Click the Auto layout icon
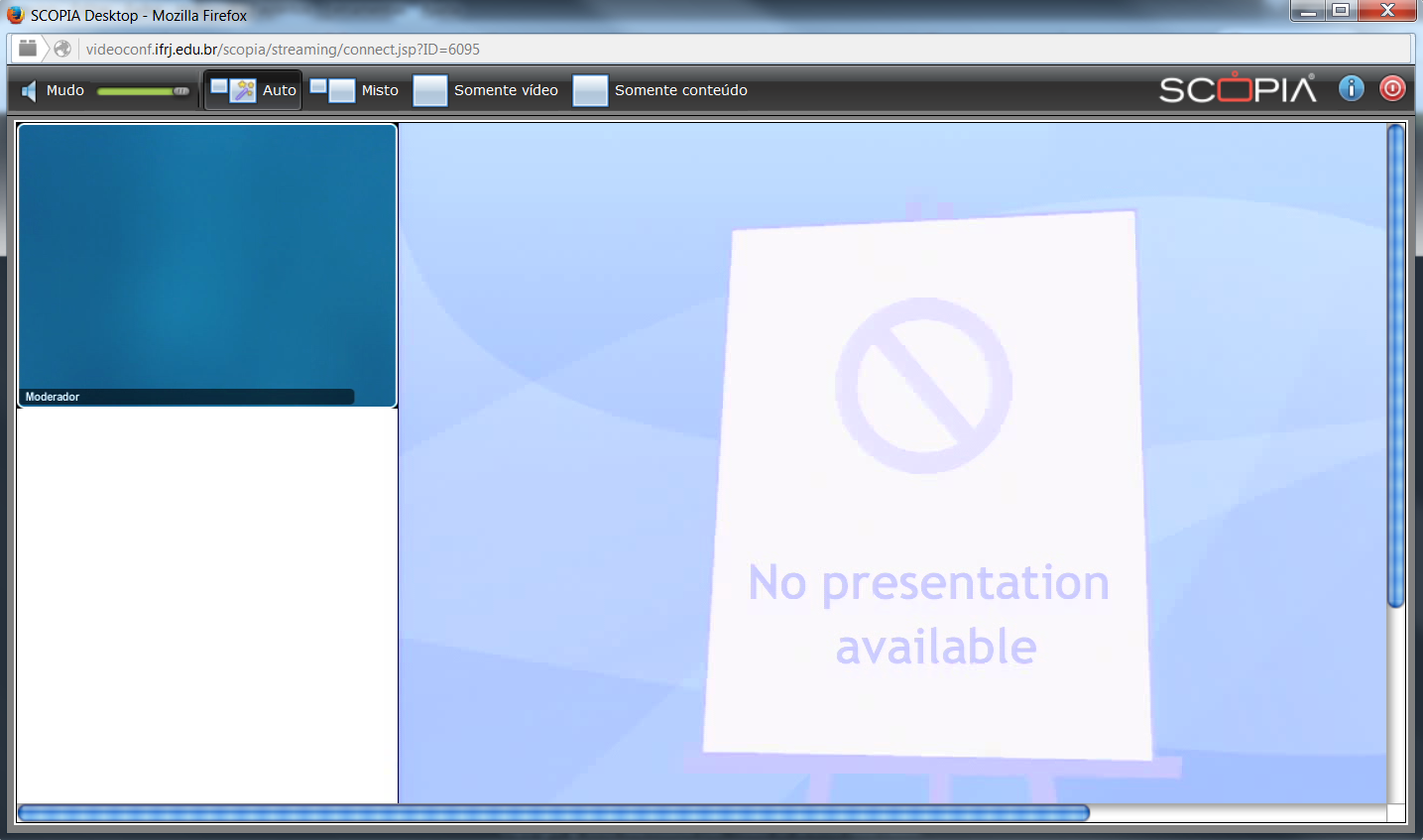1423x840 pixels. click(x=233, y=90)
